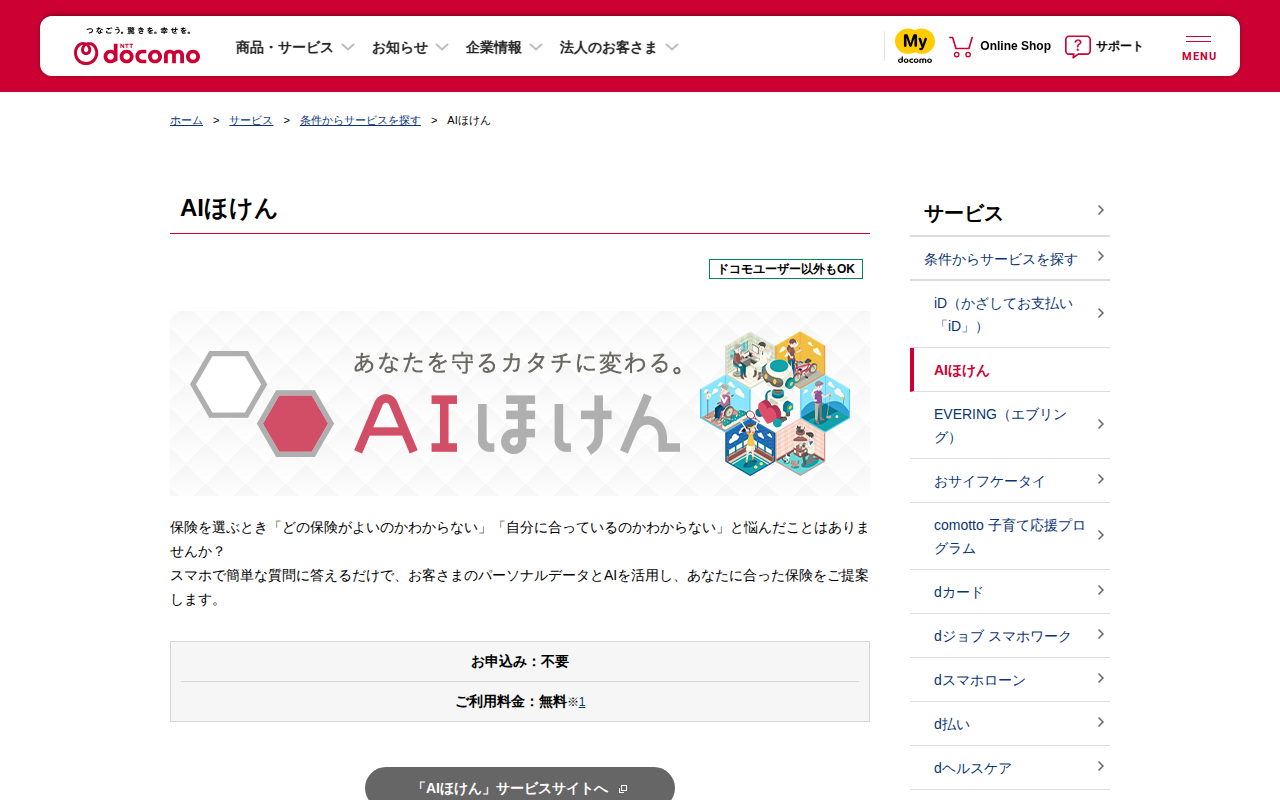
Task: Click the support question mark icon
Action: point(1077,46)
